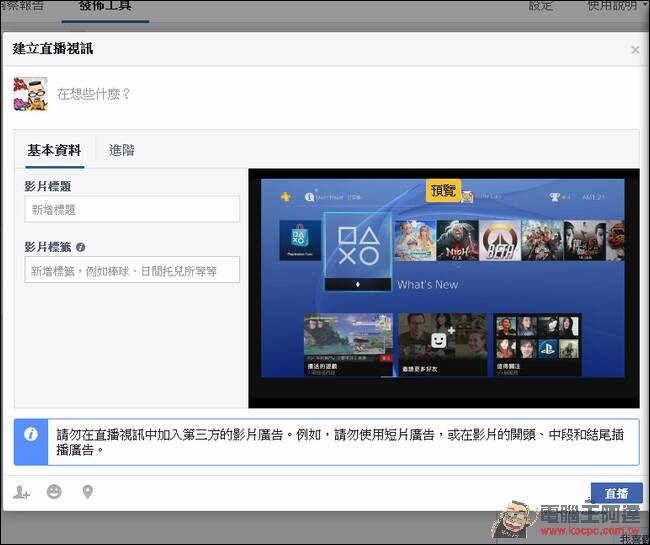Switch to the 基本資料 tab
This screenshot has width=650, height=545.
54,150
